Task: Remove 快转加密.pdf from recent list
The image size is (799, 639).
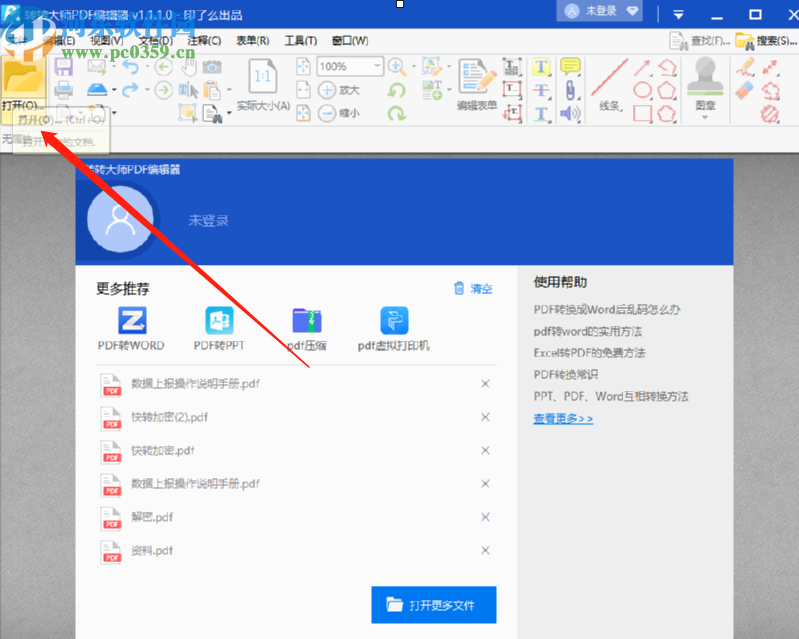Action: pyautogui.click(x=485, y=450)
